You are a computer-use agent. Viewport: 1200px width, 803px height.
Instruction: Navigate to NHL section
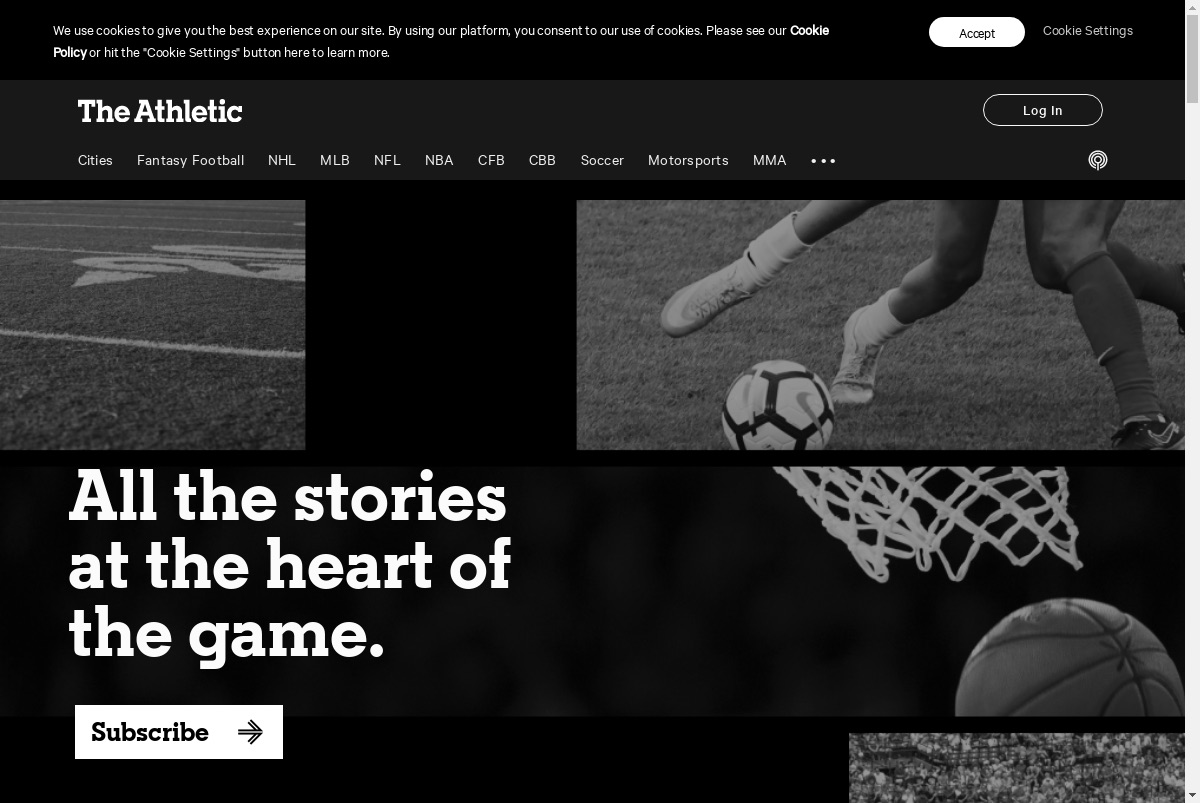click(282, 160)
